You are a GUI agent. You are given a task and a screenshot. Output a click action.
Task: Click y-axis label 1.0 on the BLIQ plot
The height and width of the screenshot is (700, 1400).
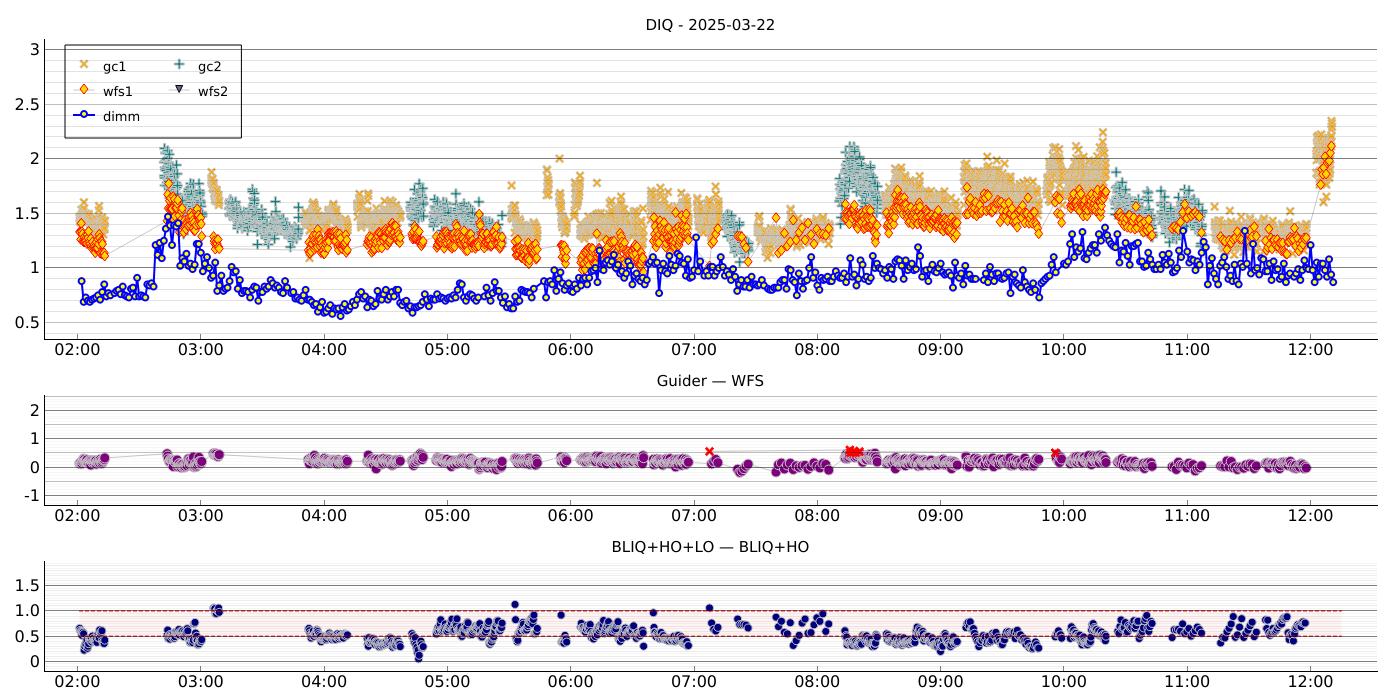[x=27, y=610]
